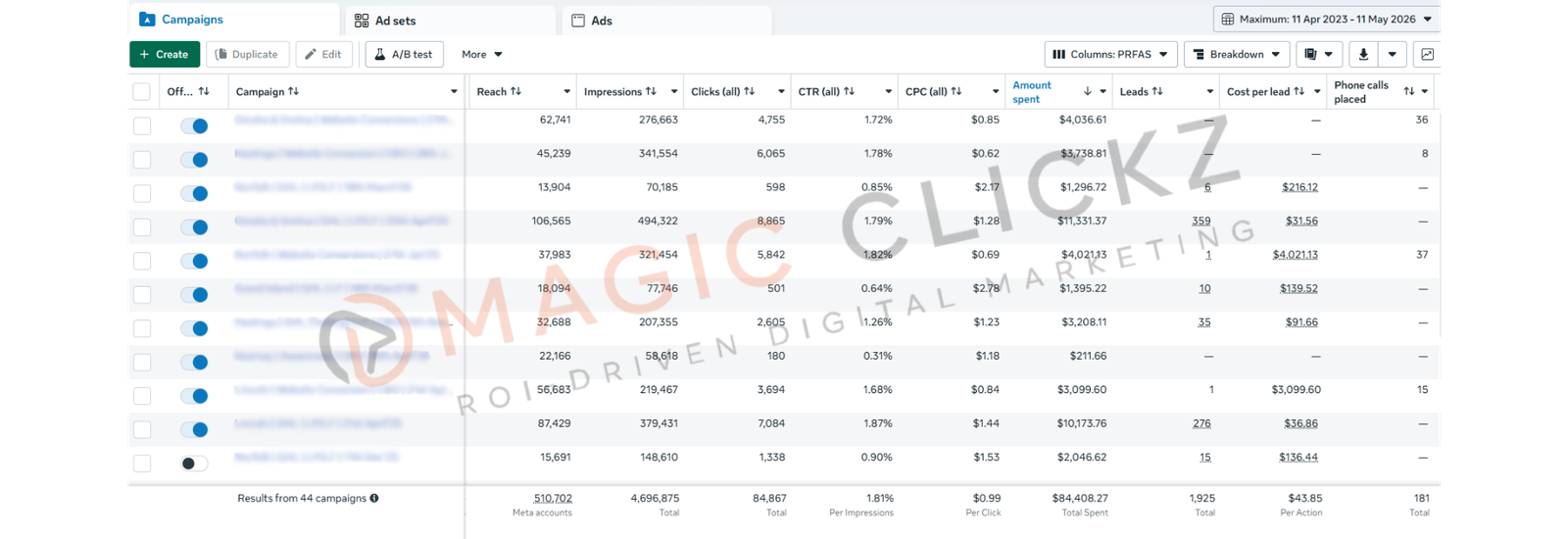Open the More menu
The height and width of the screenshot is (539, 1568).
click(482, 55)
